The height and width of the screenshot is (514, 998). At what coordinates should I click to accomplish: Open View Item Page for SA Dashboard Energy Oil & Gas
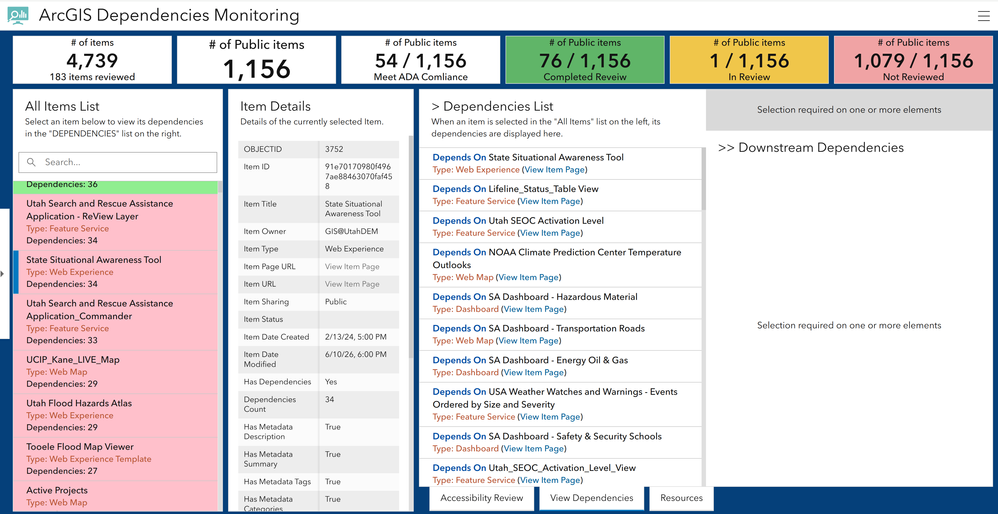533,373
